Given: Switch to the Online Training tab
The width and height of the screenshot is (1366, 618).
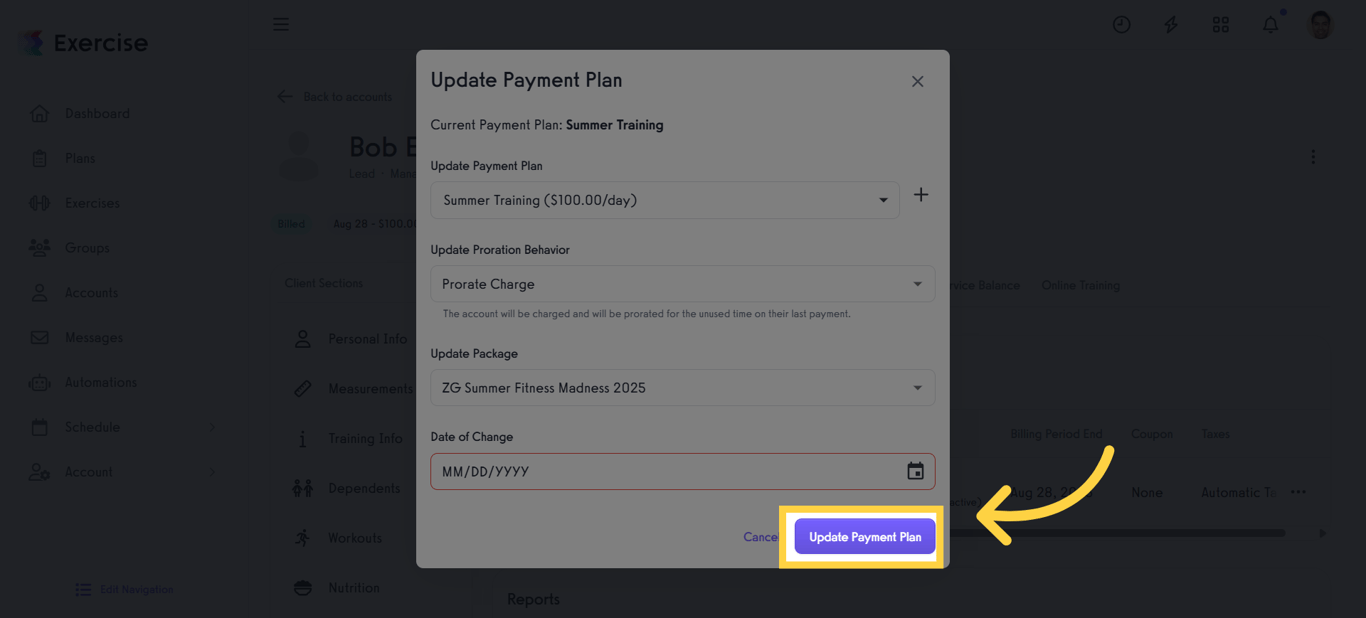Looking at the screenshot, I should (1080, 285).
